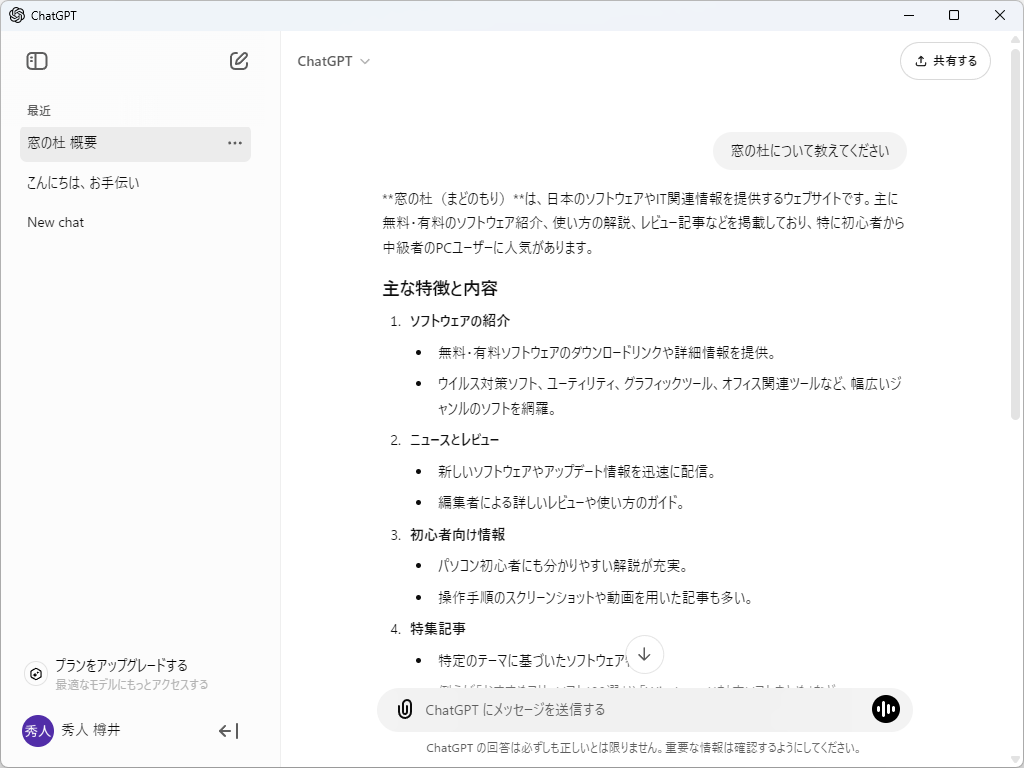Maximize the ChatGPT window
The image size is (1024, 768).
tap(953, 15)
